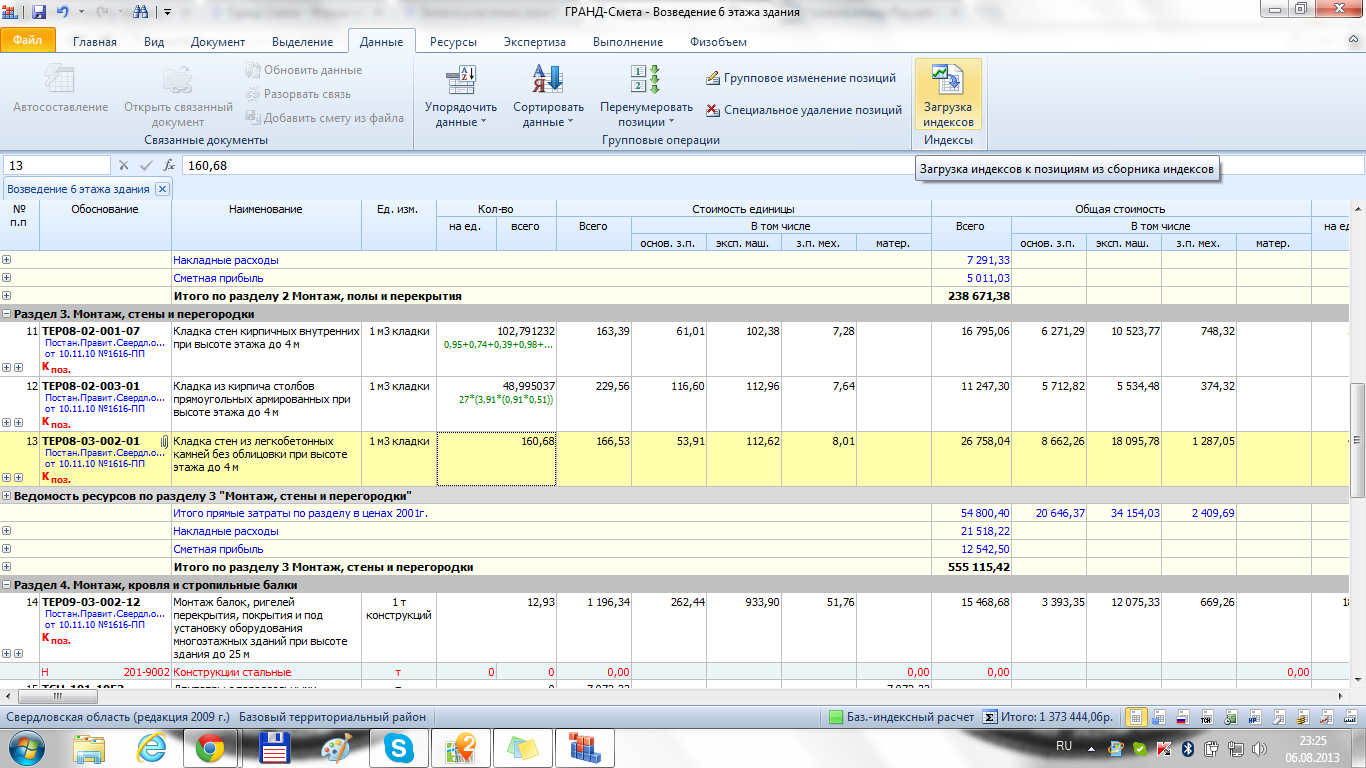Image resolution: width=1366 pixels, height=768 pixels.
Task: Expand Ведомость ресурсов по разделу 3
Action: coord(7,496)
